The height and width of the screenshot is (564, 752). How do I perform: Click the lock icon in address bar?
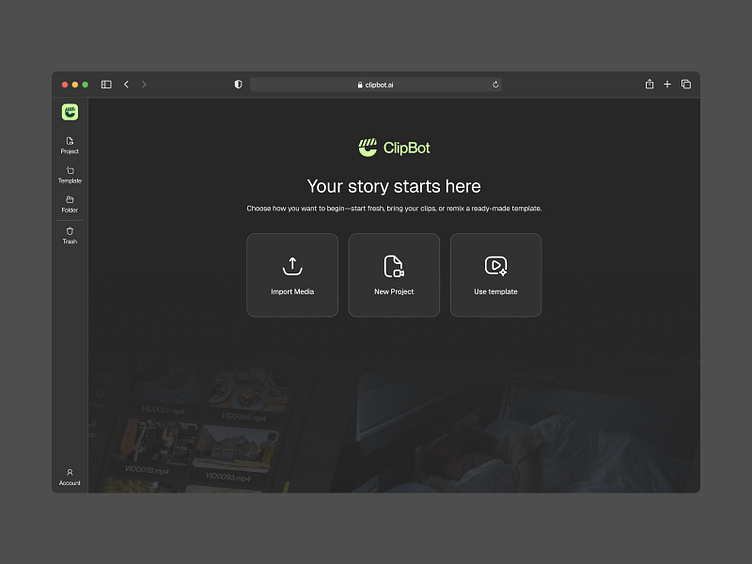(360, 84)
